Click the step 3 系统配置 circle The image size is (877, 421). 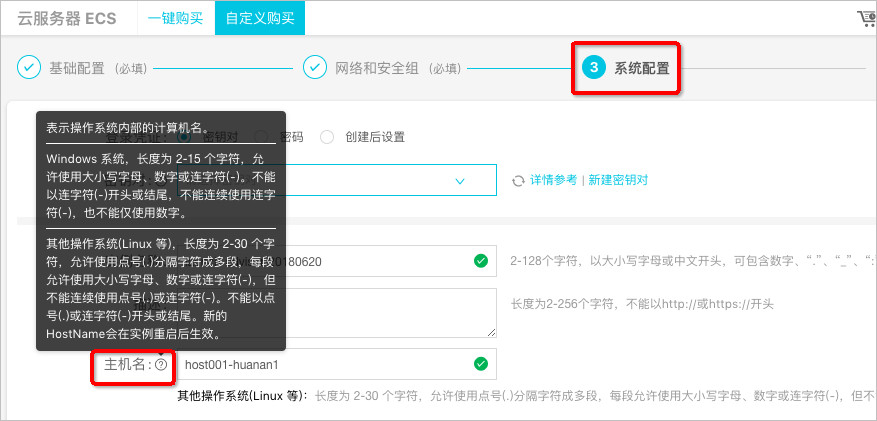tap(594, 68)
